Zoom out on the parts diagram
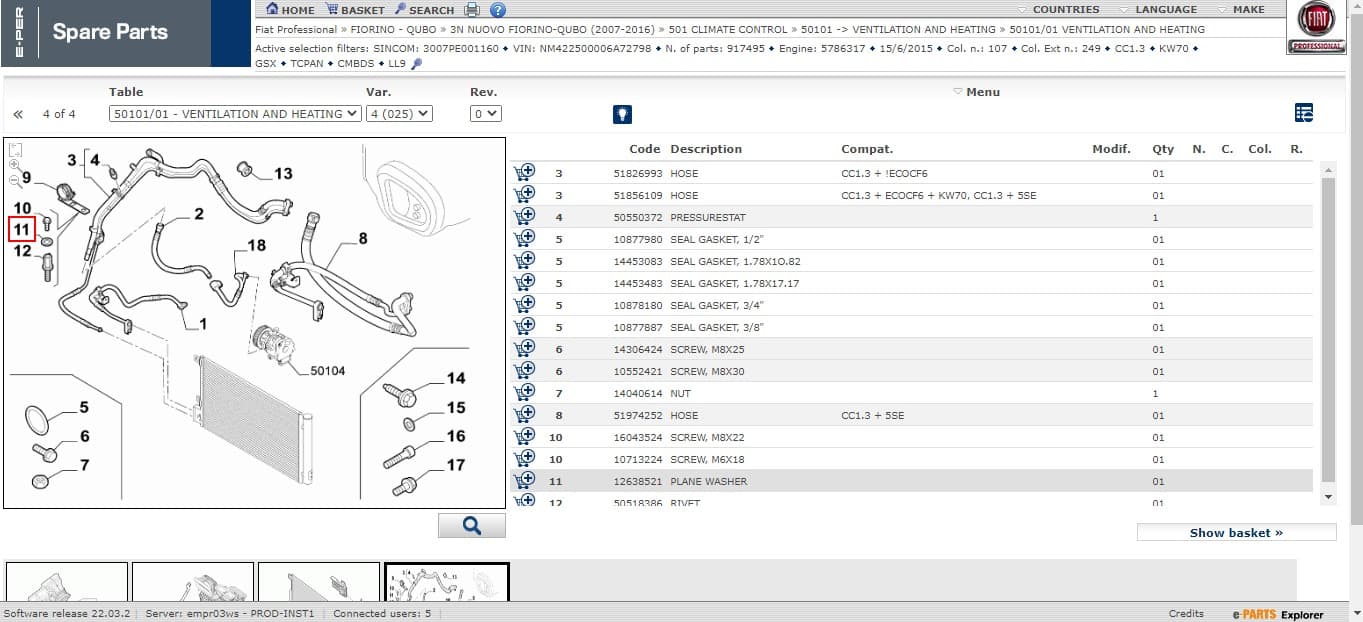Image resolution: width=1363 pixels, height=622 pixels. (15, 181)
